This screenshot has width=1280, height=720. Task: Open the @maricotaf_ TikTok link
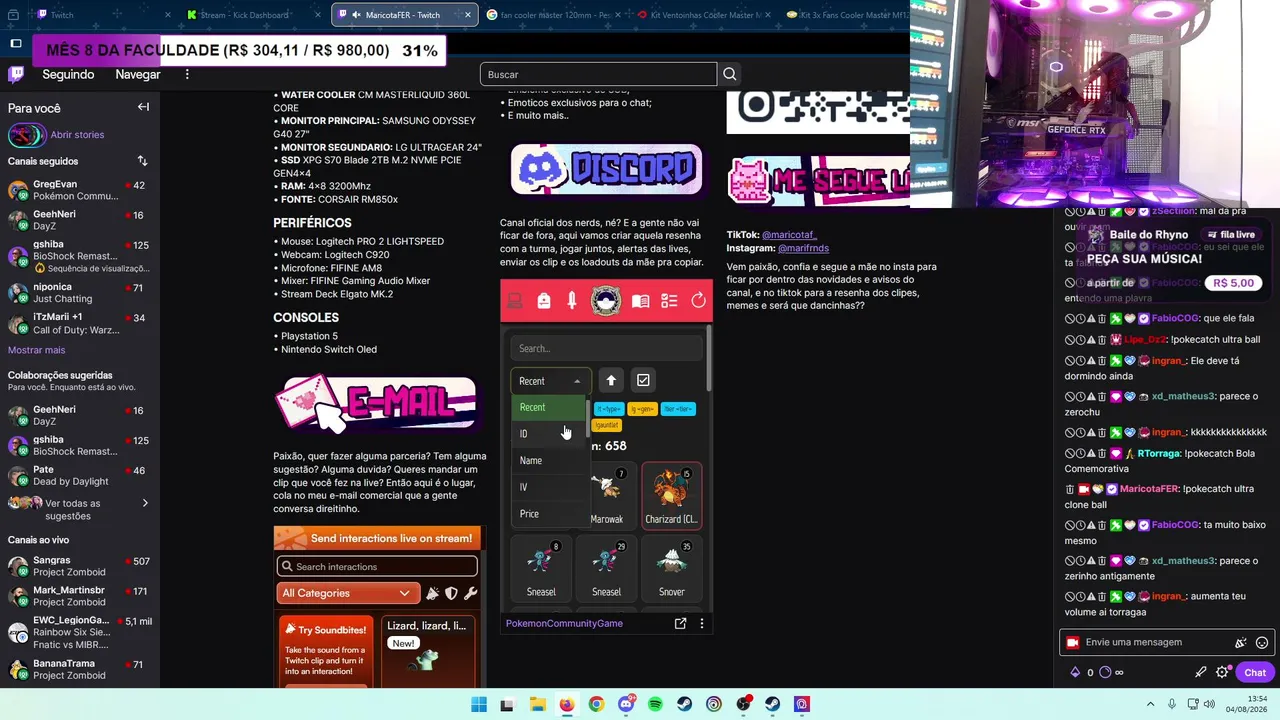[789, 235]
